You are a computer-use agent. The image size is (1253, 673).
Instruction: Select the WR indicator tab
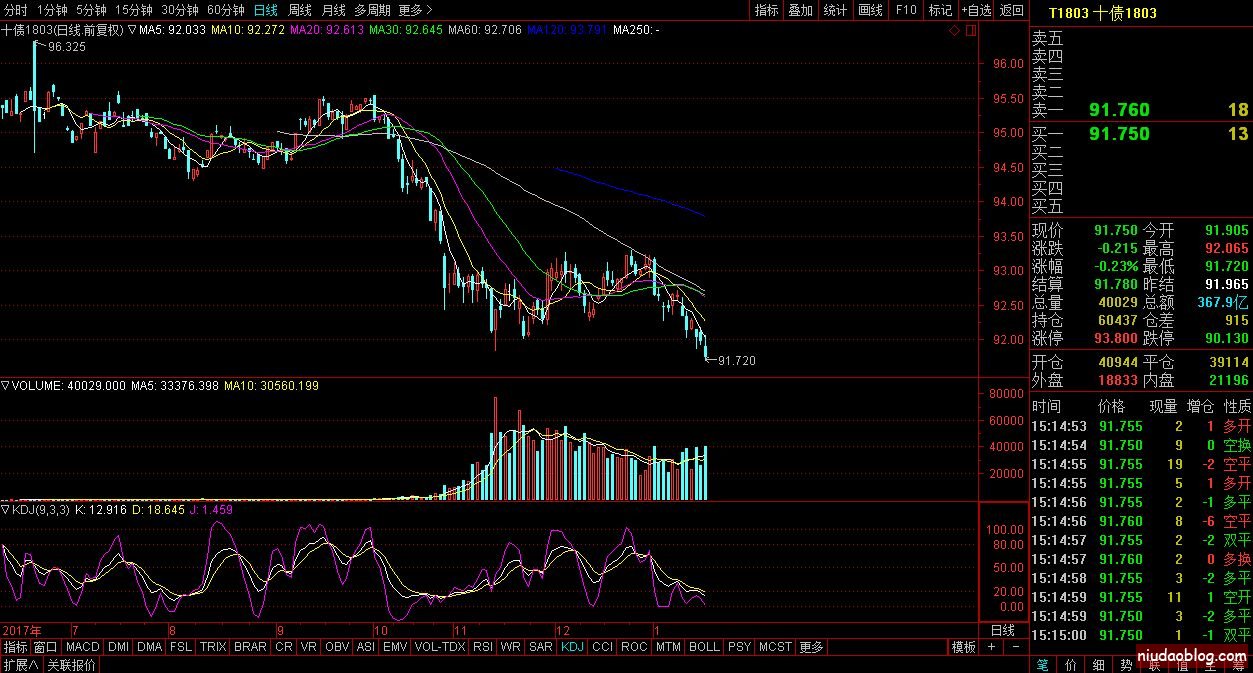coord(511,647)
